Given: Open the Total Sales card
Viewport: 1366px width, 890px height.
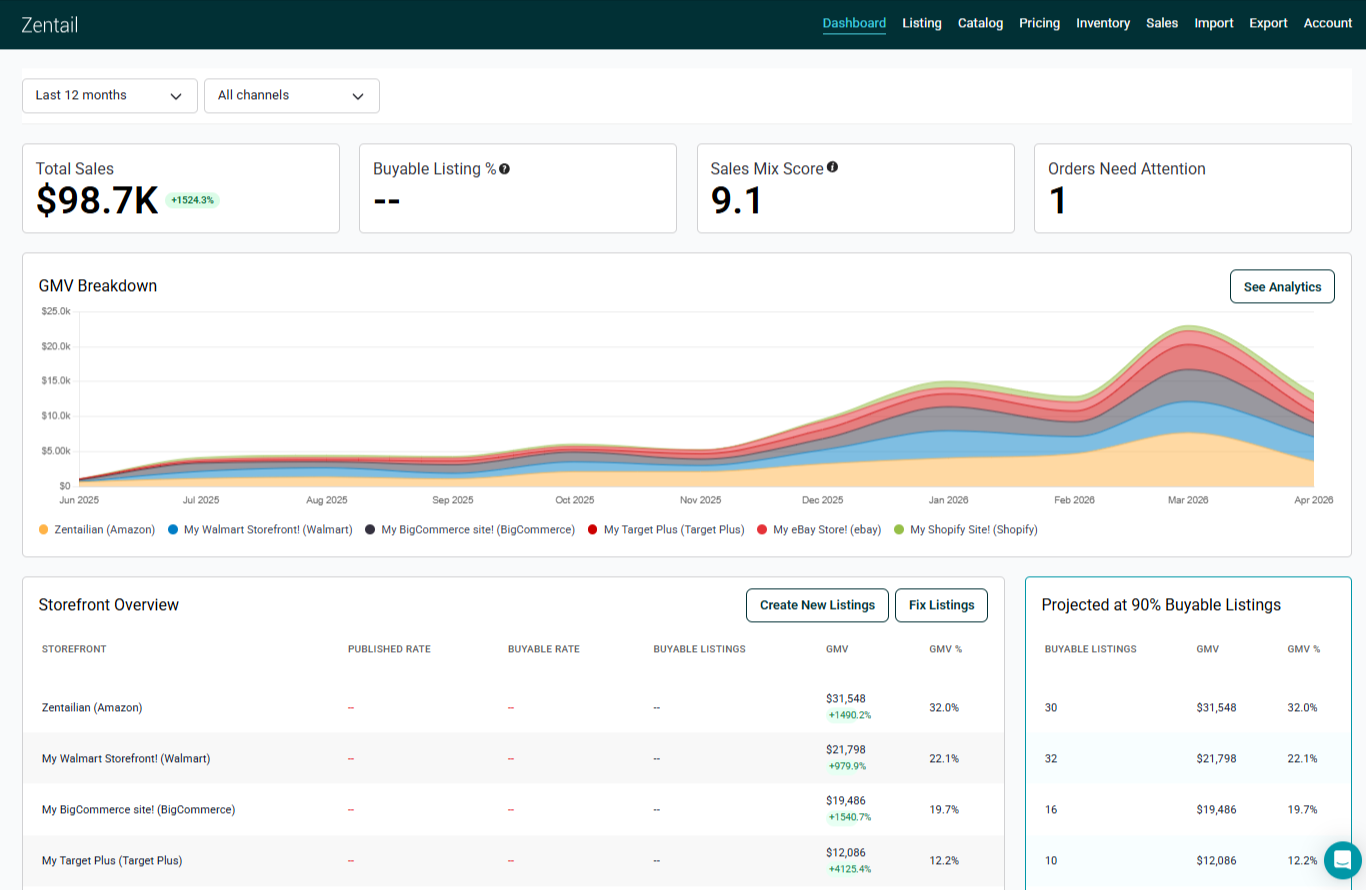Looking at the screenshot, I should (x=181, y=189).
